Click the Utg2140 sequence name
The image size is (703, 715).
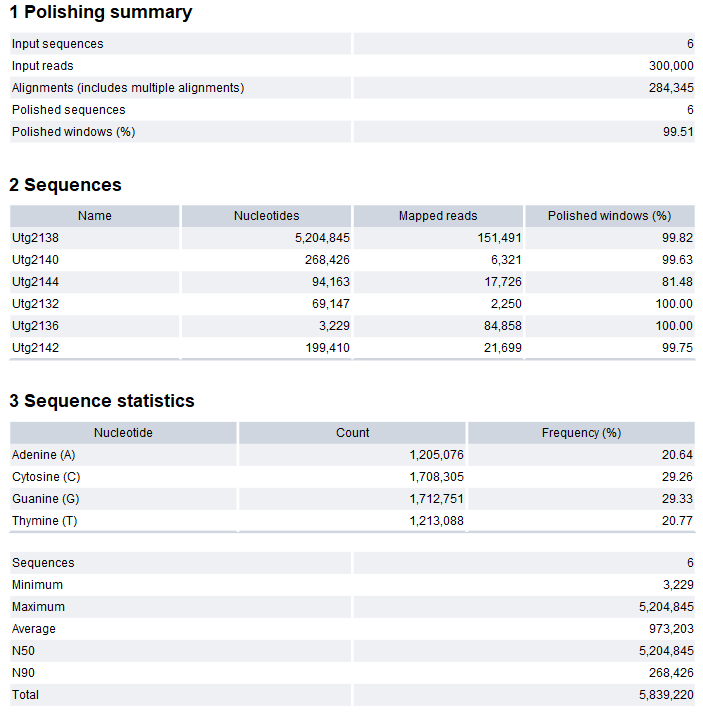point(36,260)
